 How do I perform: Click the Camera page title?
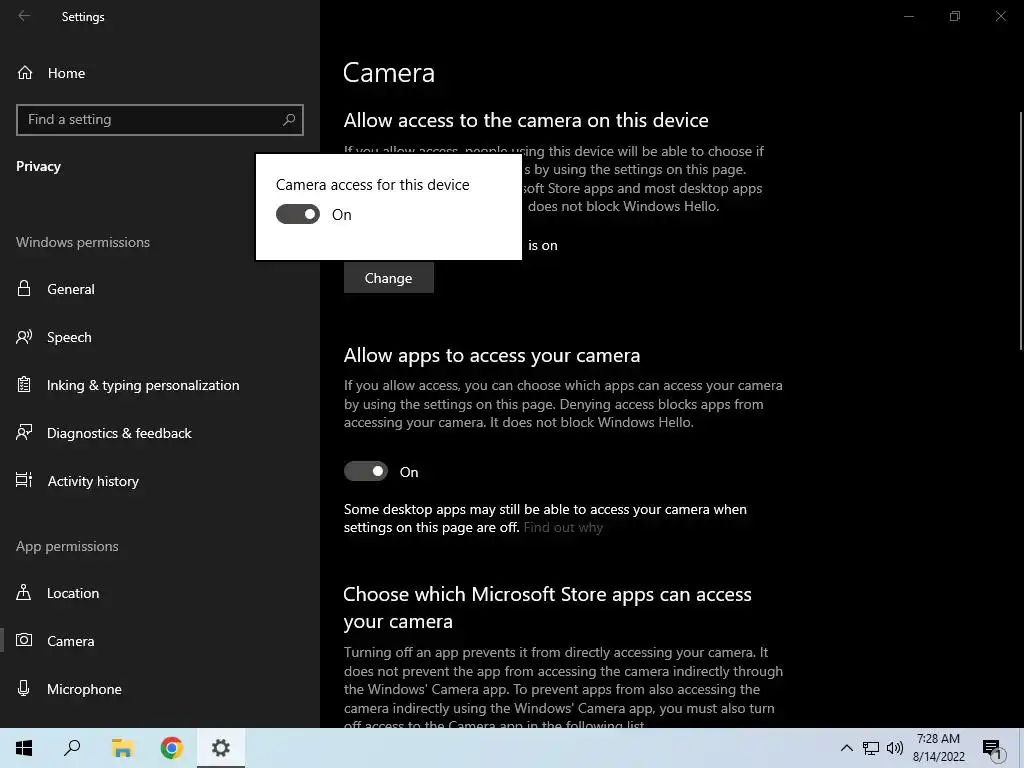coord(389,72)
